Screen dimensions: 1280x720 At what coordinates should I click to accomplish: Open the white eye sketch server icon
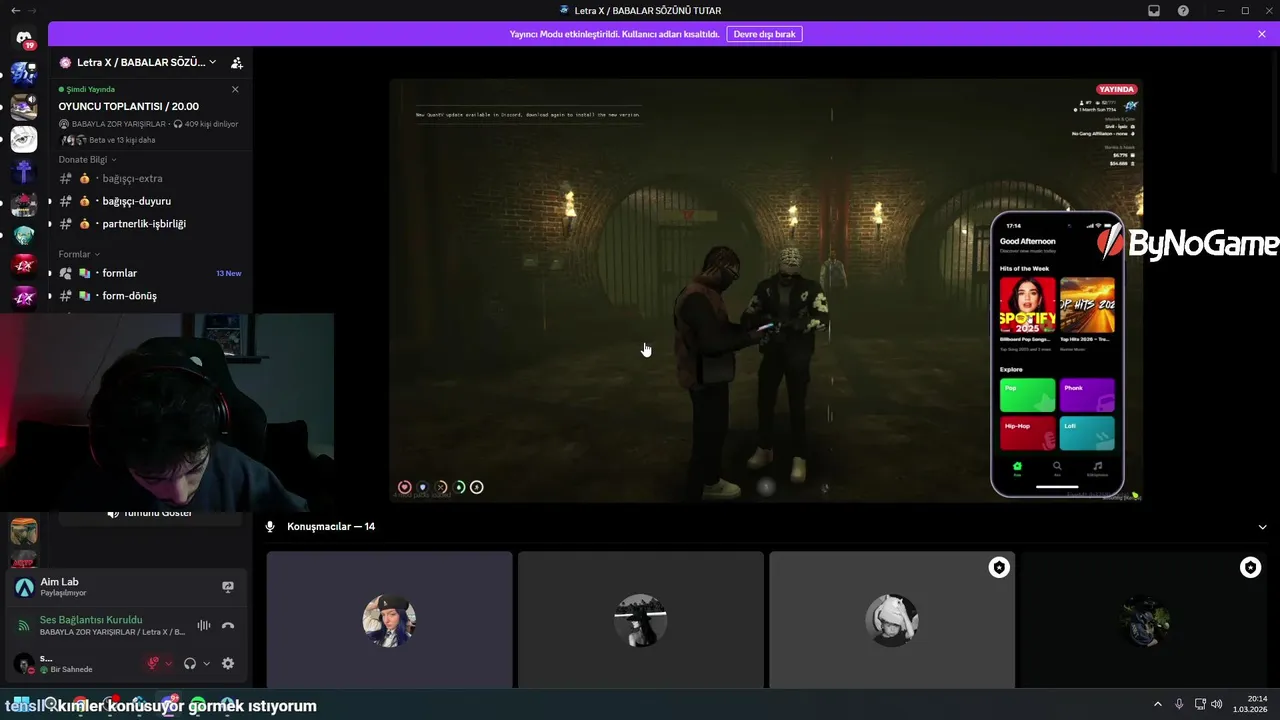(x=24, y=139)
